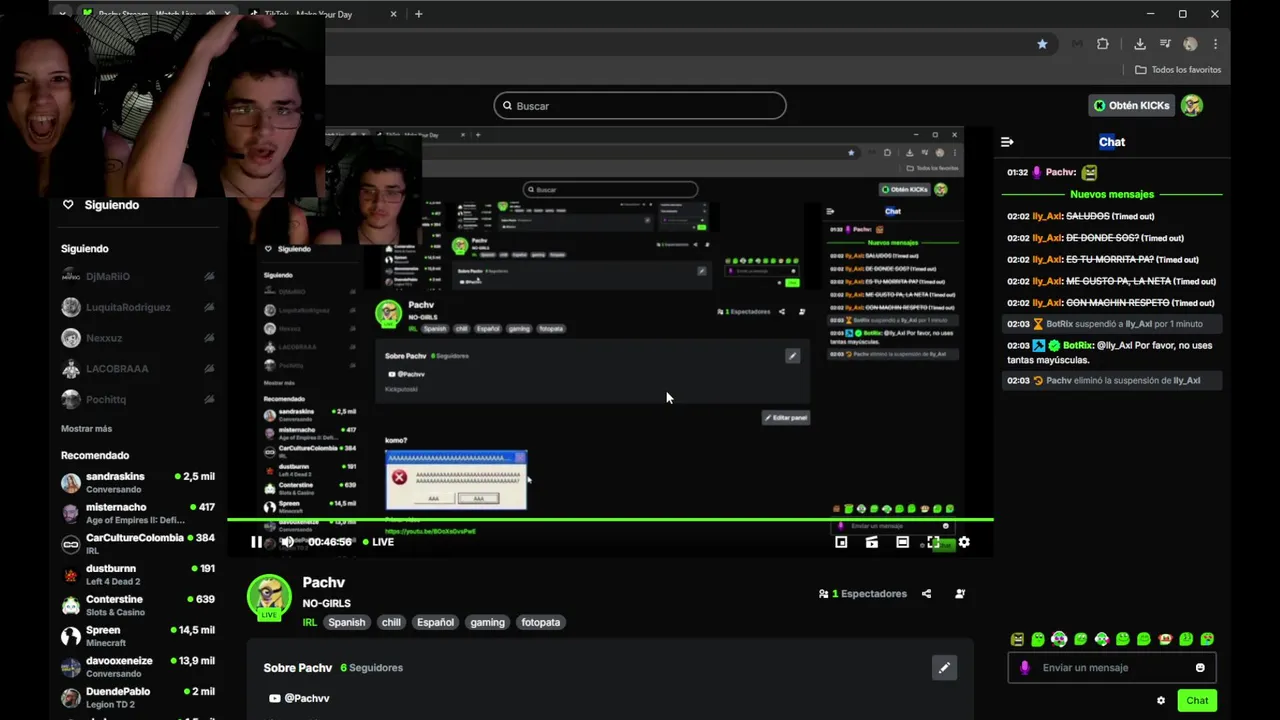Collapse the chat panel using arrow icon
The height and width of the screenshot is (720, 1280).
pyautogui.click(x=1007, y=142)
